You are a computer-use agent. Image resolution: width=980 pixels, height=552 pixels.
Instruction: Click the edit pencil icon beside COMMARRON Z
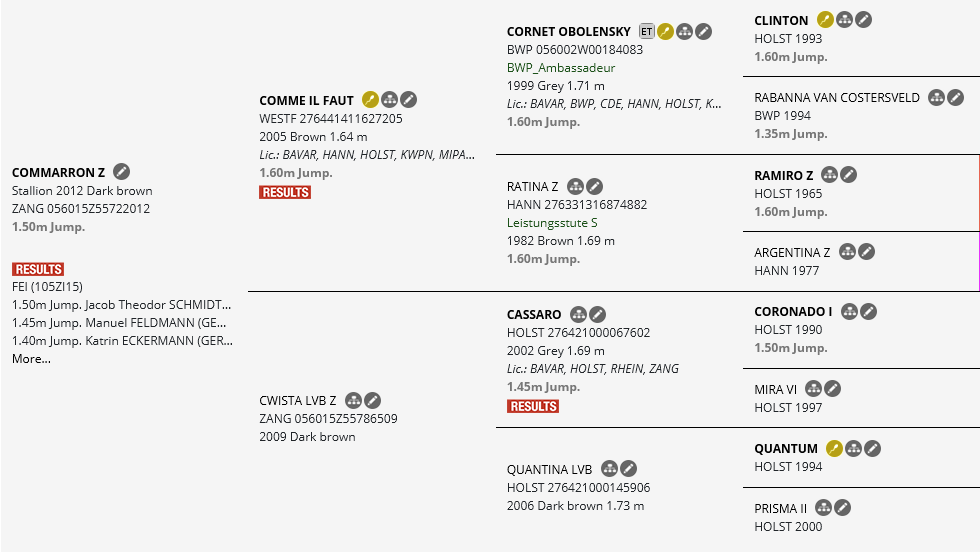click(122, 172)
